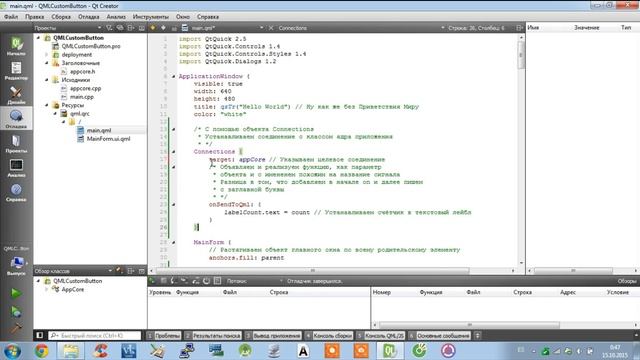The width and height of the screenshot is (640, 360).
Task: Click the debugger Step Into icon
Action: pos(184,281)
